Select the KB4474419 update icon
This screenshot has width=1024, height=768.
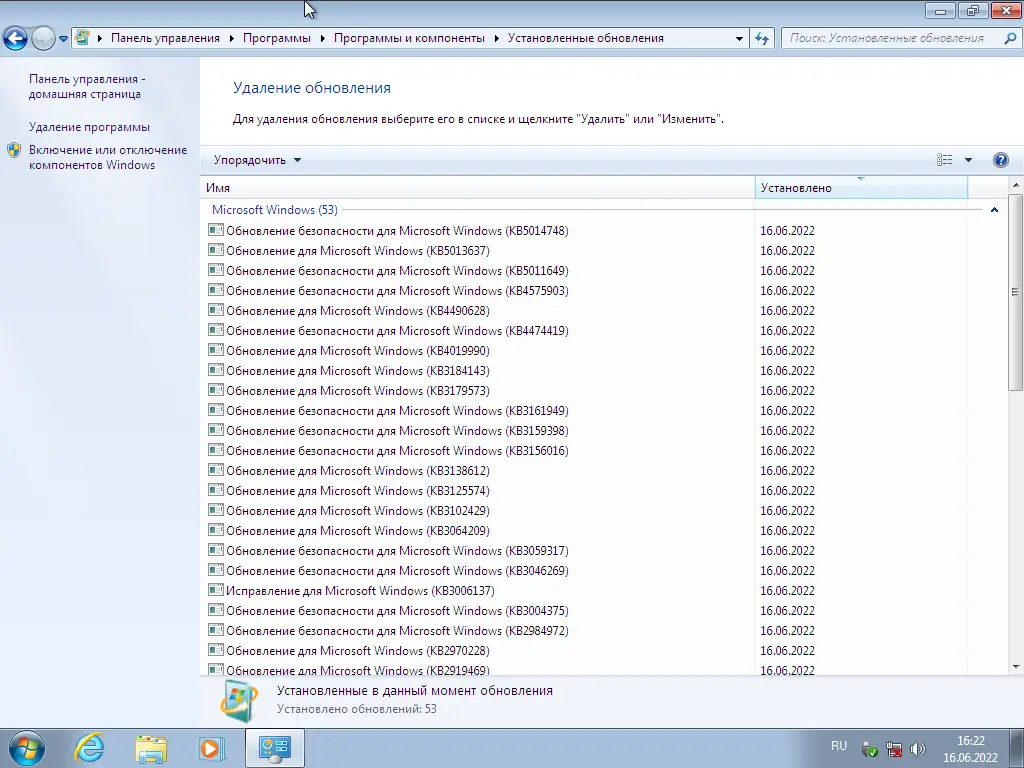click(x=216, y=330)
